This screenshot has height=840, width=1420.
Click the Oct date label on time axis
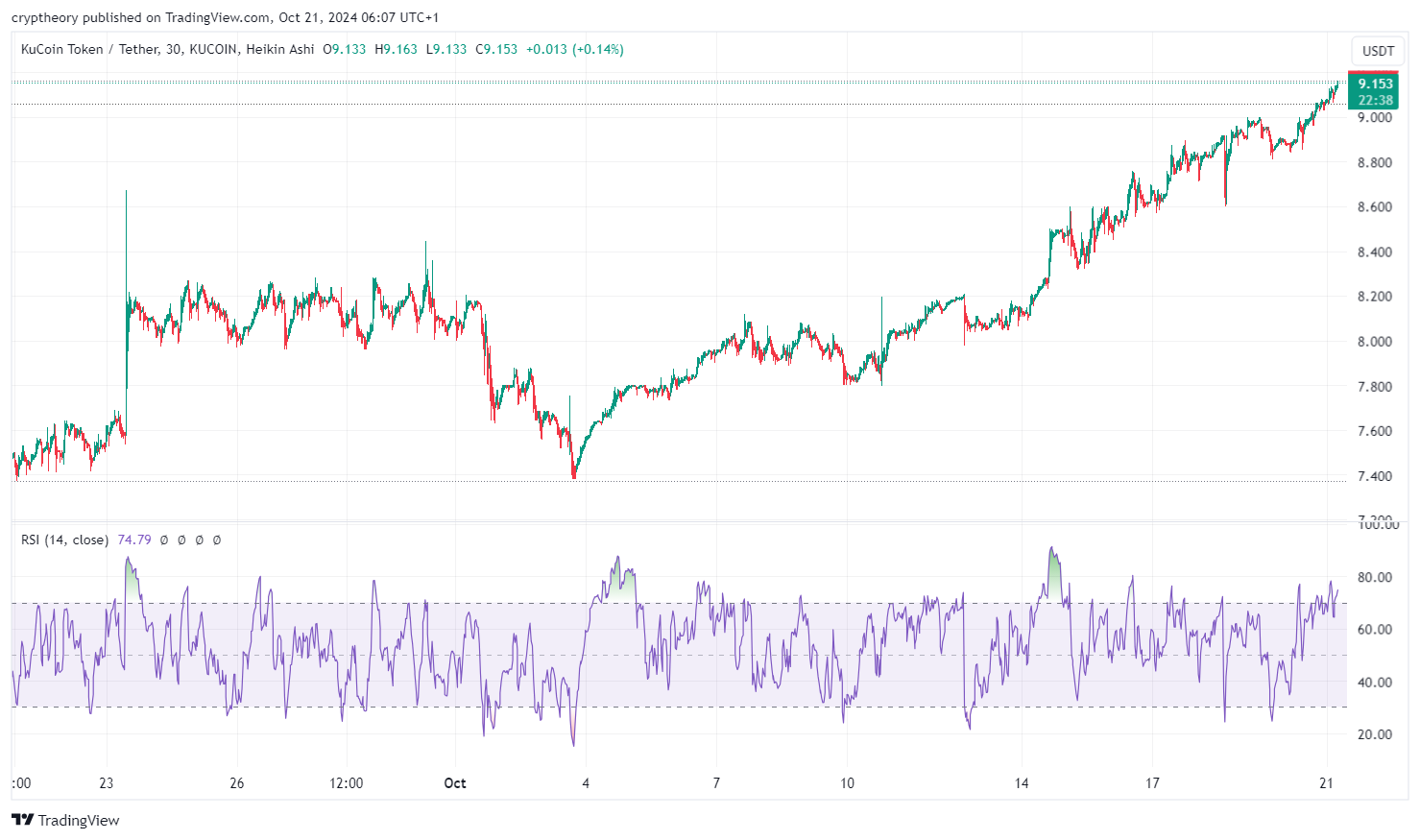coord(455,783)
